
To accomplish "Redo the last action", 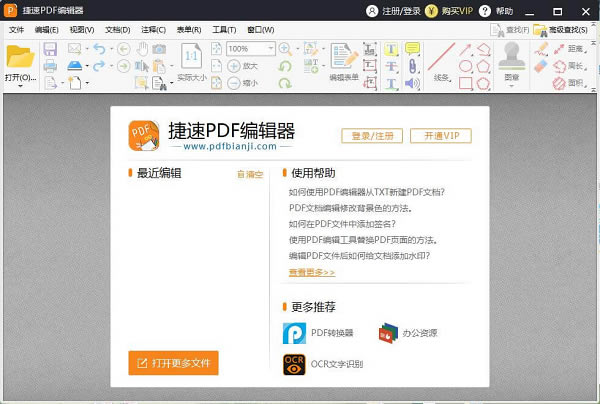I will click(x=99, y=66).
